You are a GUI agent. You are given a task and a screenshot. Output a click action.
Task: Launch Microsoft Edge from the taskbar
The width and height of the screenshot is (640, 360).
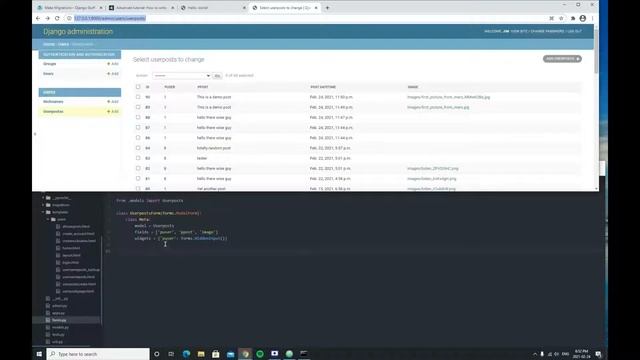click(187, 354)
